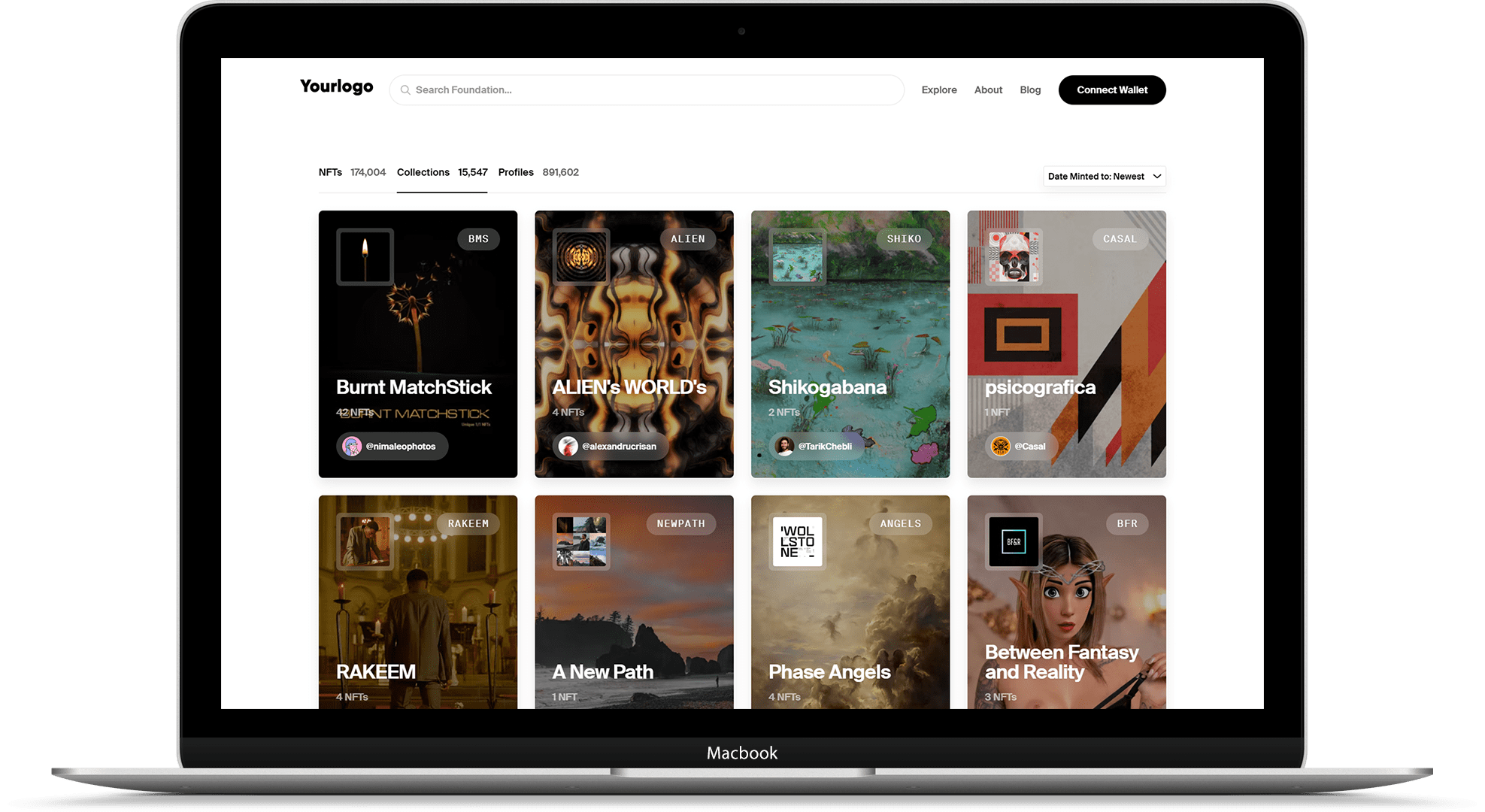Click the Connect Wallet button
Image resolution: width=1485 pixels, height=812 pixels.
click(x=1113, y=89)
